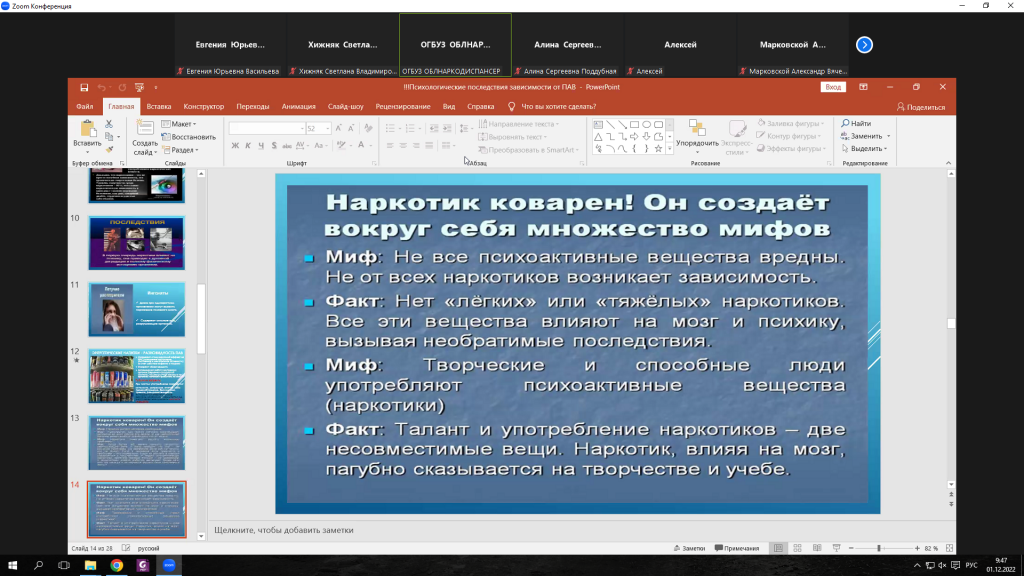Increase font size with larger A icon
Viewport: 1024px width, 576px height.
click(x=338, y=129)
